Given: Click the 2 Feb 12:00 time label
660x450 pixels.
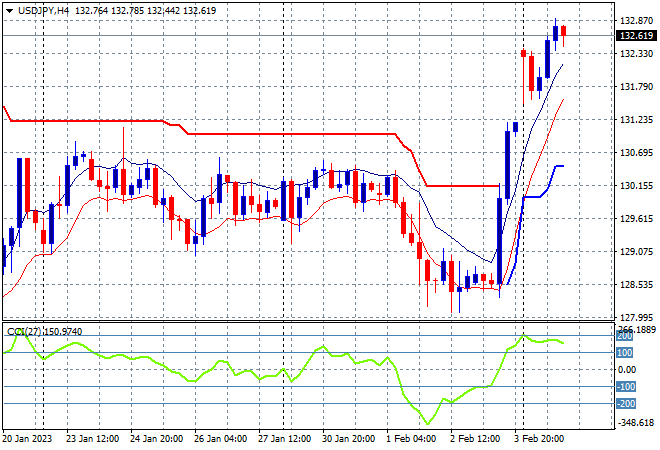Looking at the screenshot, I should [x=475, y=439].
